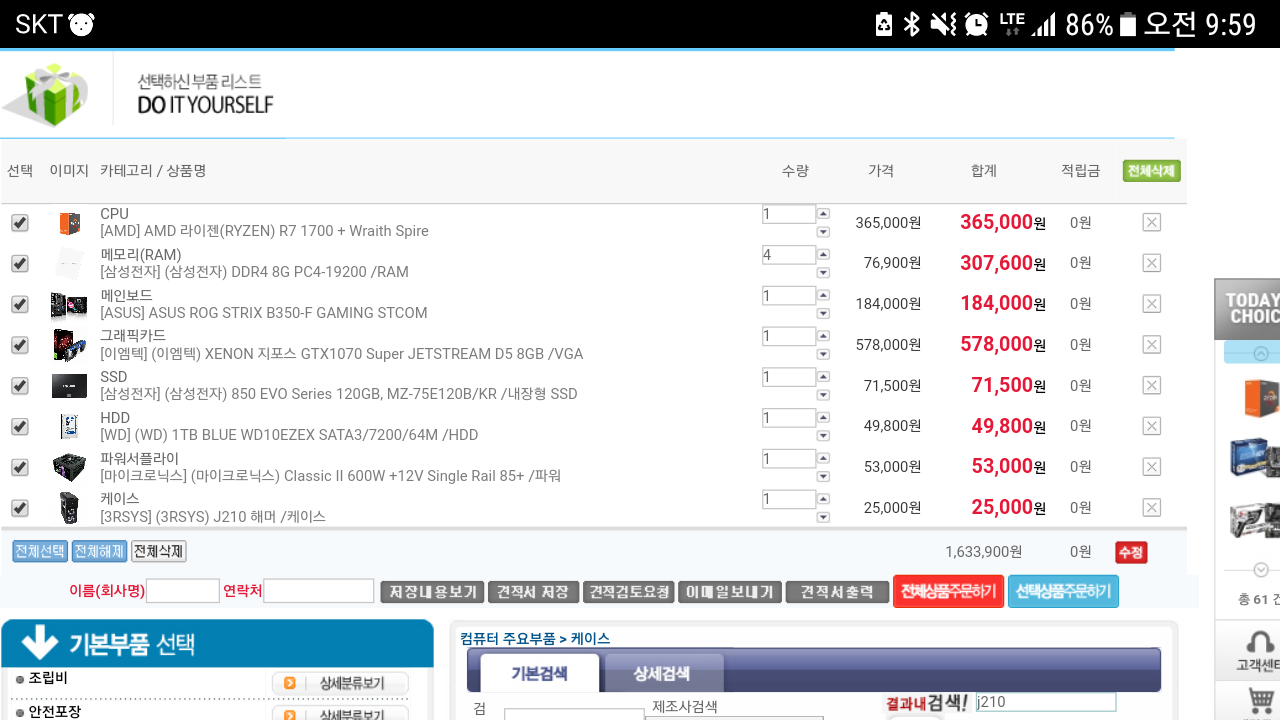Click the 결과내검색 field containing j210
This screenshot has width=1280, height=720.
pyautogui.click(x=1045, y=702)
